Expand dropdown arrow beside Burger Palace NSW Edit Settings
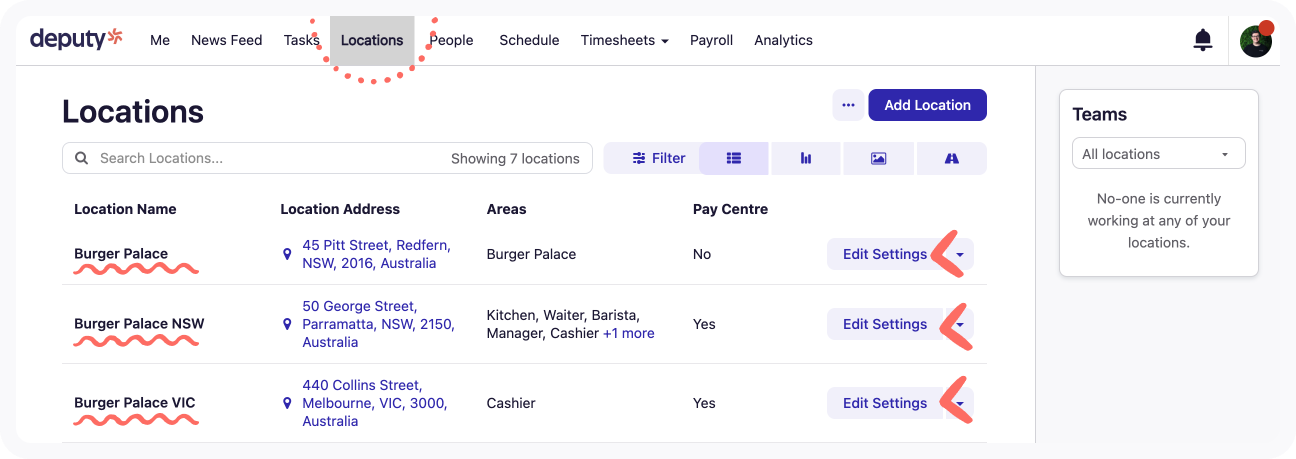The height and width of the screenshot is (459, 1296). [960, 324]
